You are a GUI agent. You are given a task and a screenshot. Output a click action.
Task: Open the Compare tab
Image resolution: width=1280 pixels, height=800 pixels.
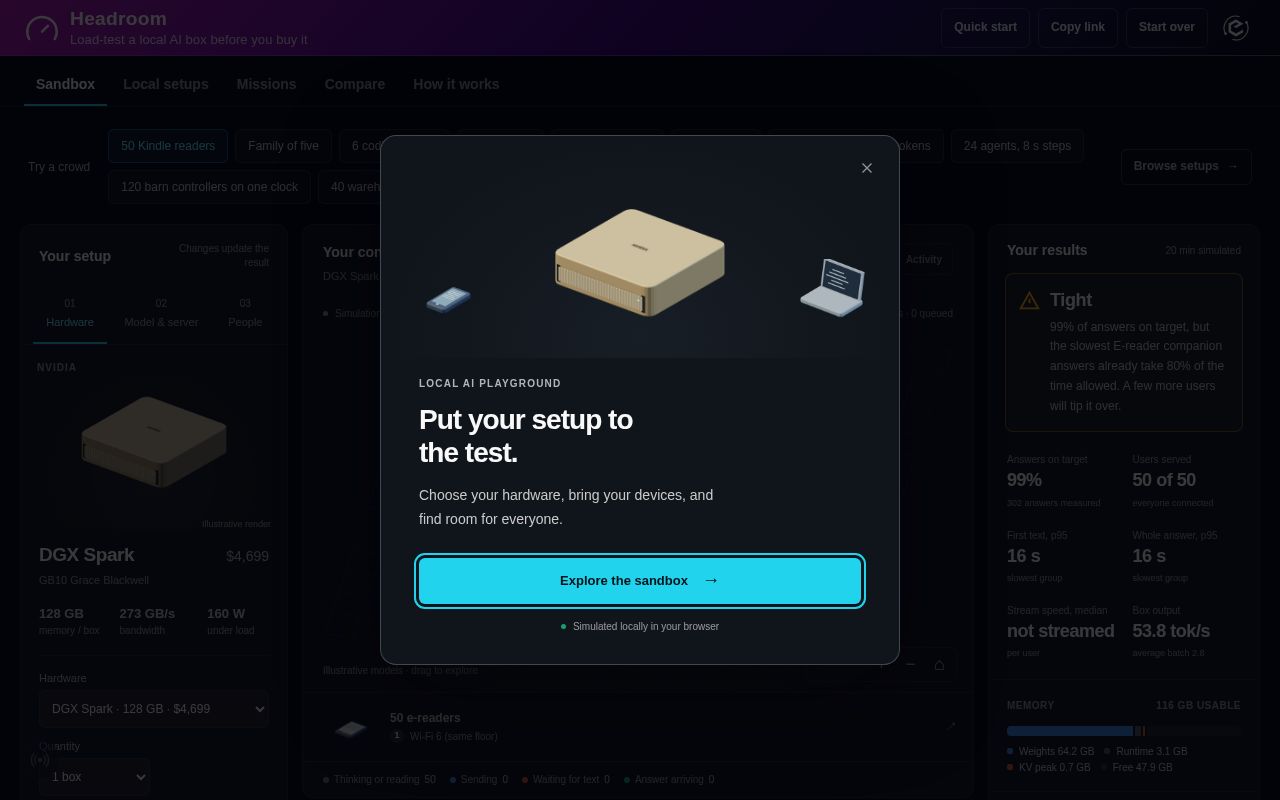(354, 84)
